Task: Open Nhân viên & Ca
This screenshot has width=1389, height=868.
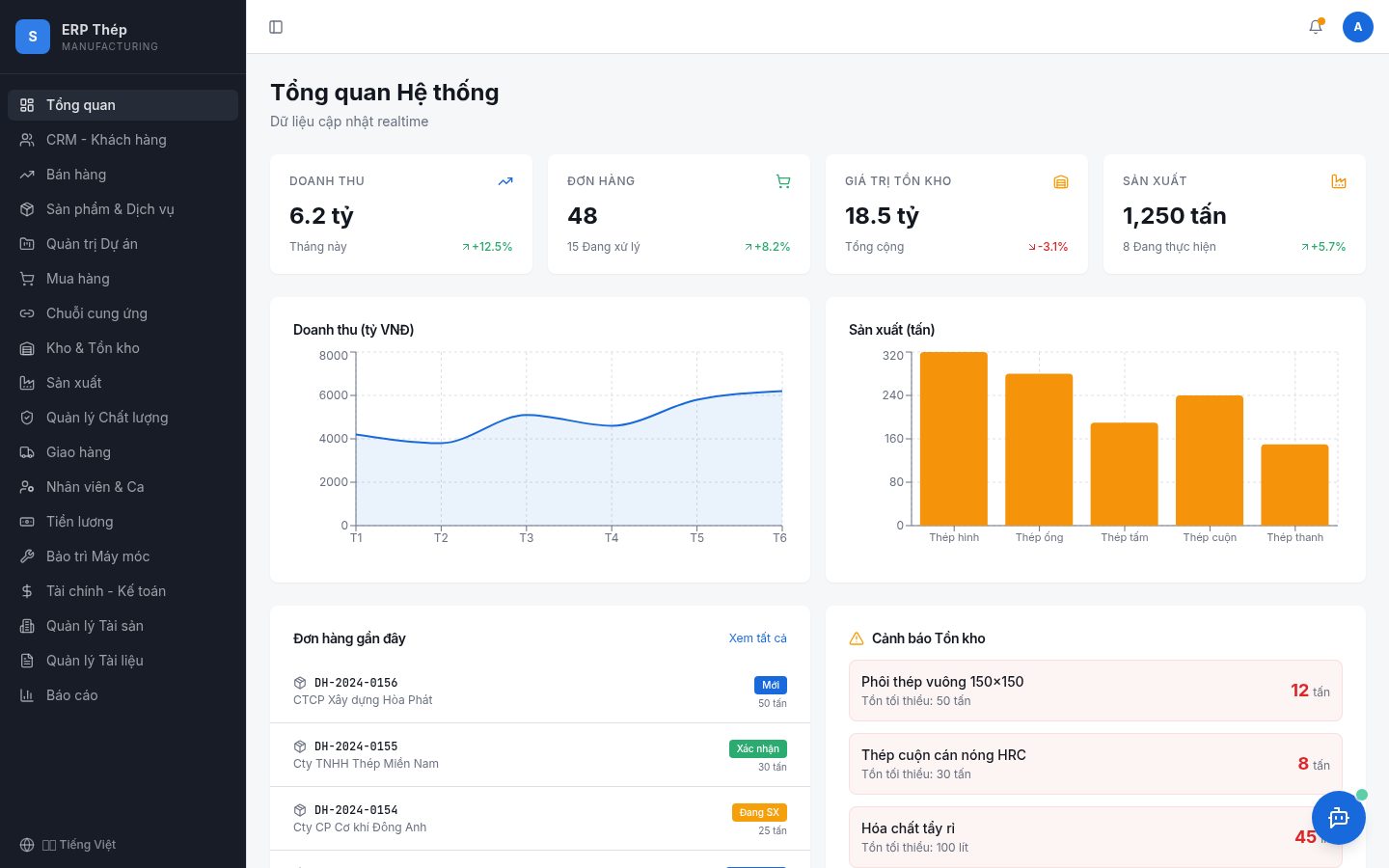Action: [123, 487]
